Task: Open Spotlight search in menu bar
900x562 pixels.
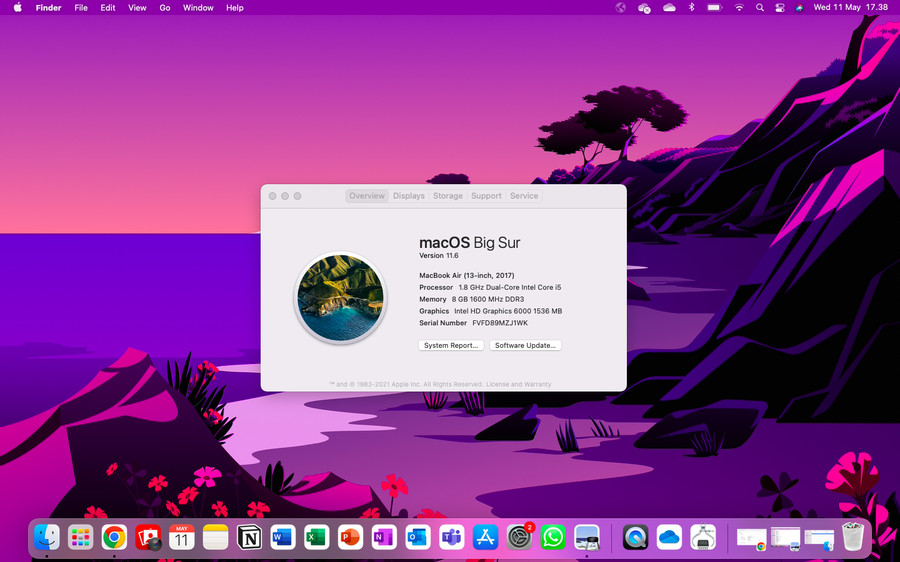Action: (x=760, y=7)
